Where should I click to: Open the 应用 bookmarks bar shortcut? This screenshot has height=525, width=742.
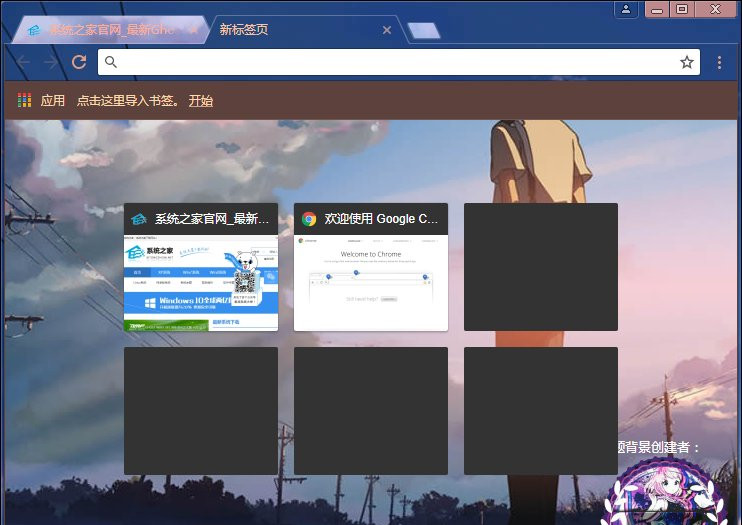(53, 100)
